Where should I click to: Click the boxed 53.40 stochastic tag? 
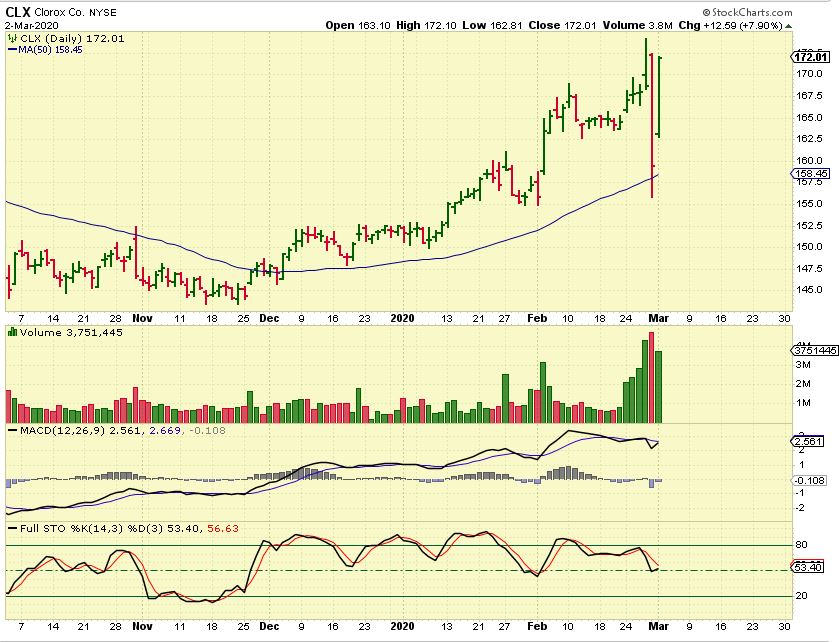807,567
